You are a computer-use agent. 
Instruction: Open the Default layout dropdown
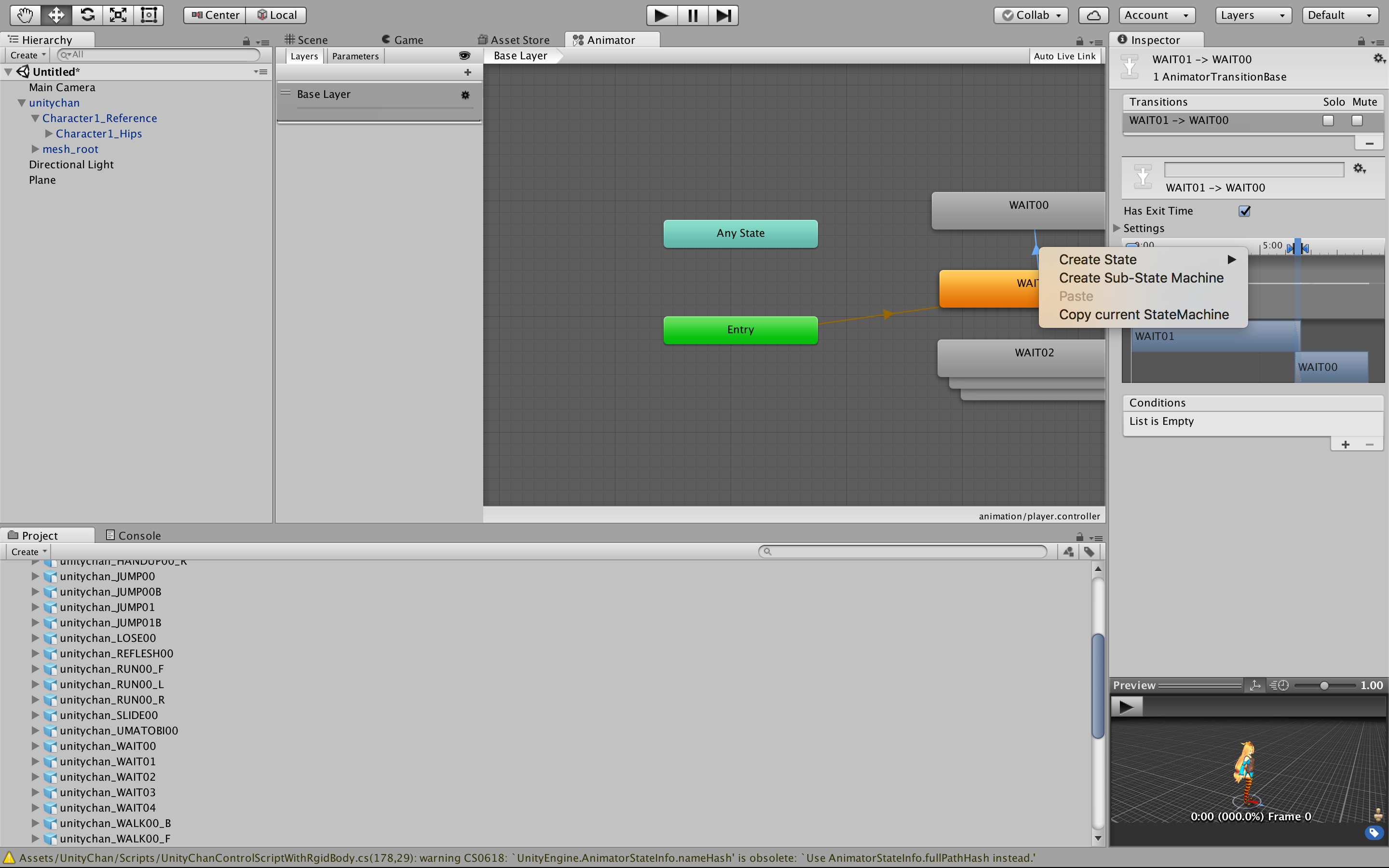[x=1340, y=15]
